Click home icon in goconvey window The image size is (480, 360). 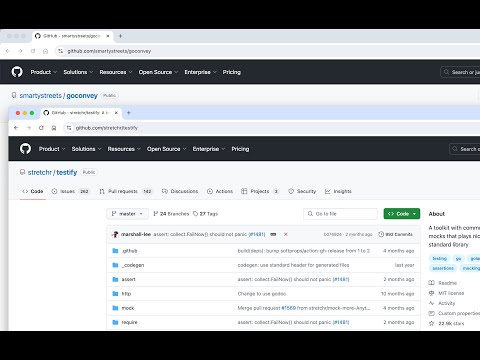[46, 51]
